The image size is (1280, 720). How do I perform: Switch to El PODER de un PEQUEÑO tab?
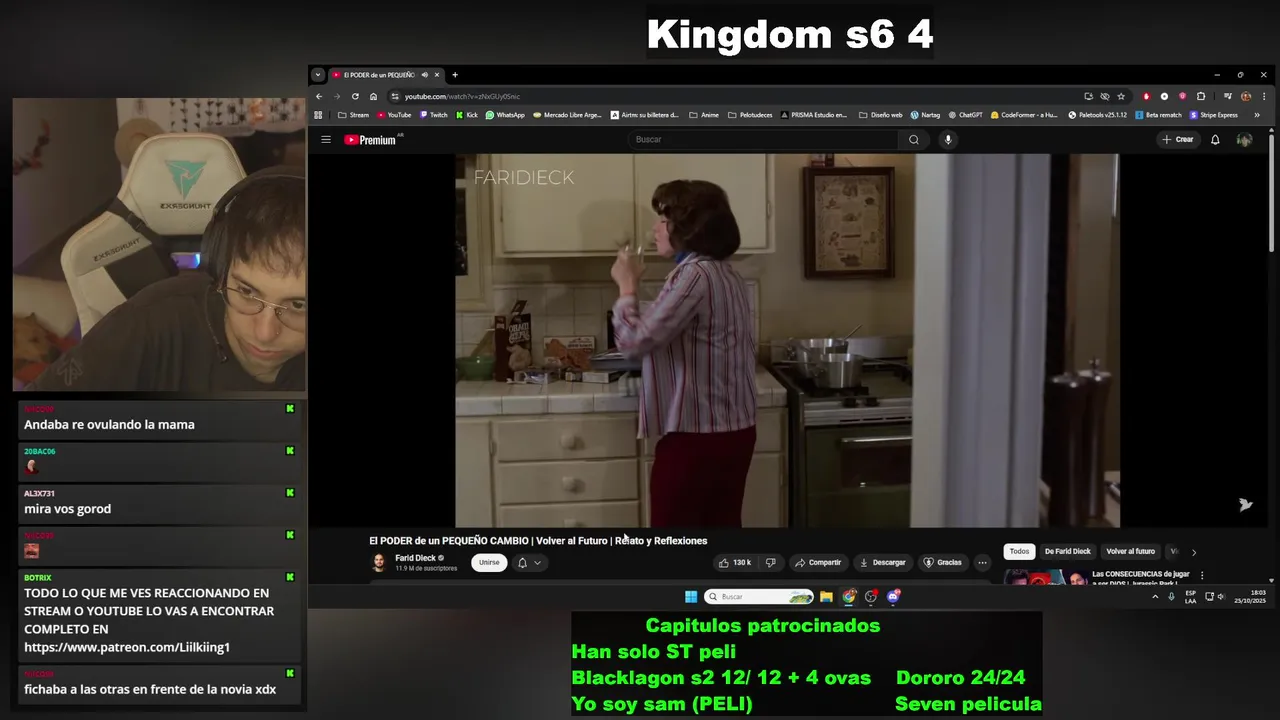click(379, 75)
